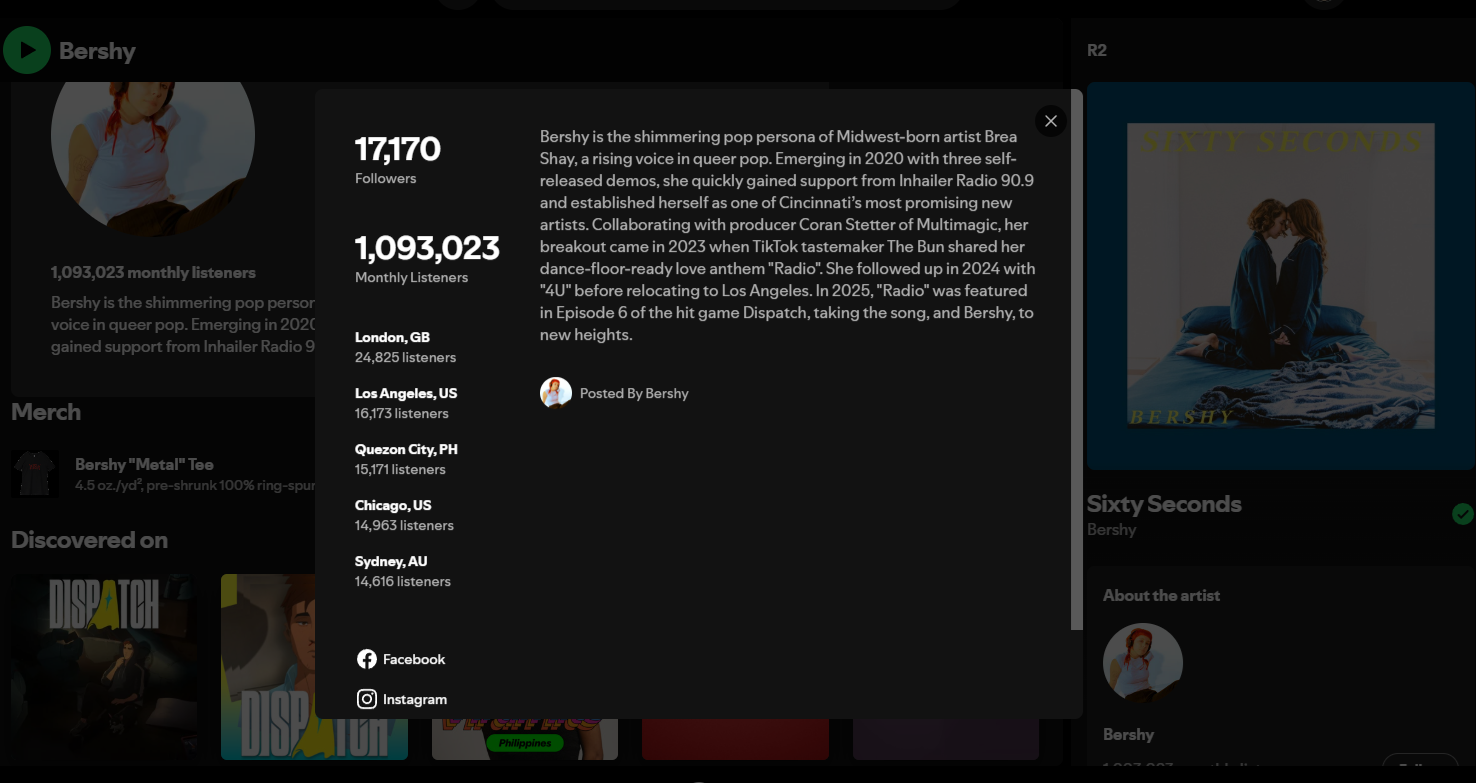Select the Los Angeles, US listeners row

(x=406, y=403)
